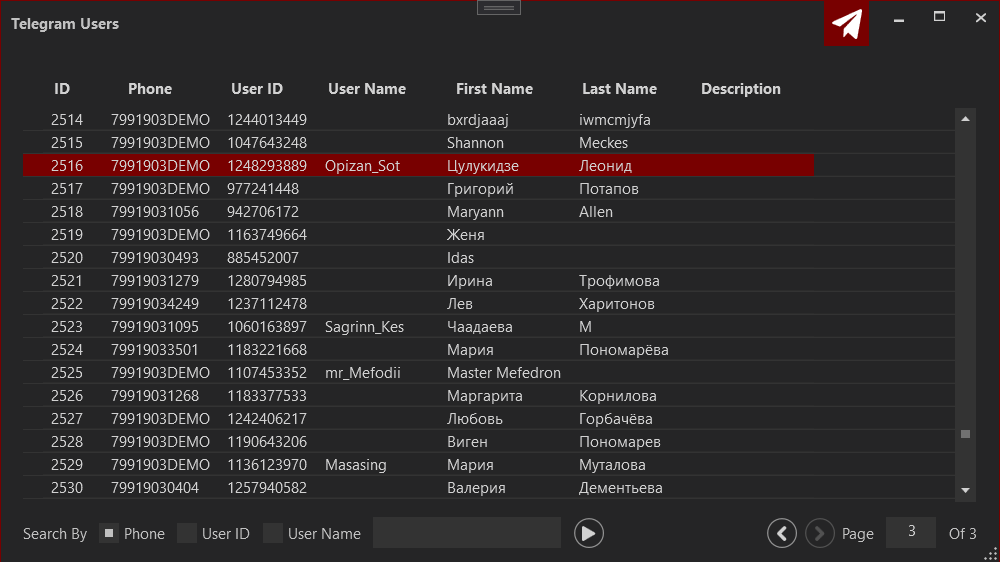Select last name Allen
This screenshot has width=1000, height=562.
596,212
